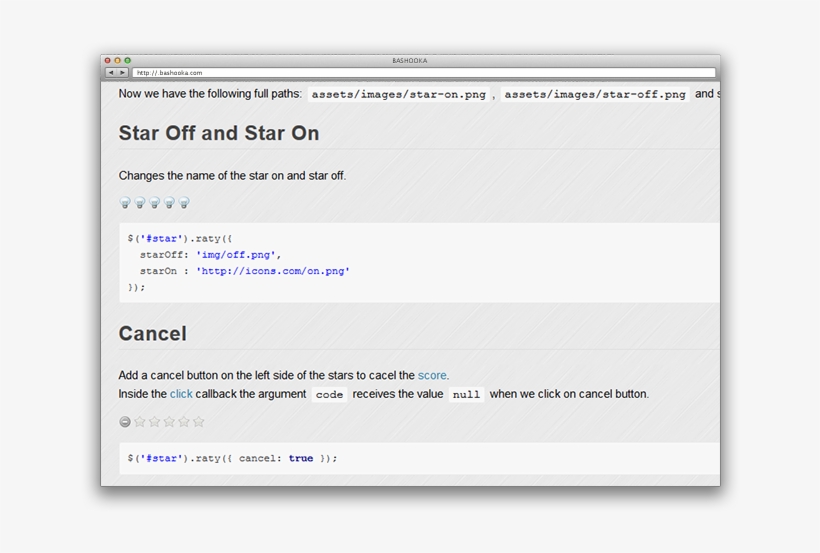The image size is (820, 553).
Task: Click the Cancel section heading
Action: [153, 333]
